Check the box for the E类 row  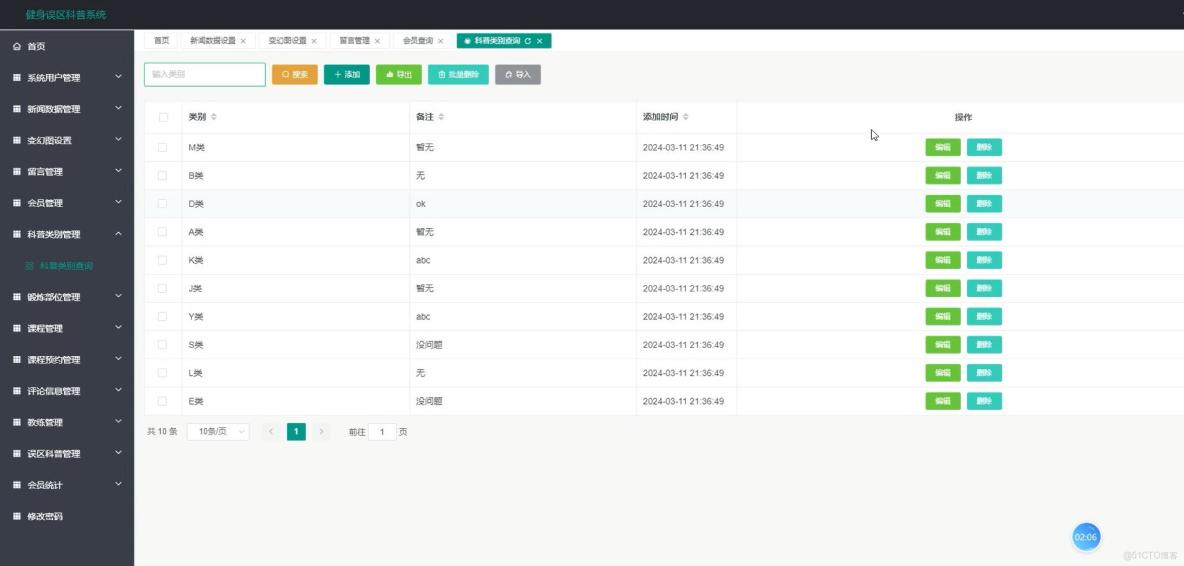(x=162, y=401)
